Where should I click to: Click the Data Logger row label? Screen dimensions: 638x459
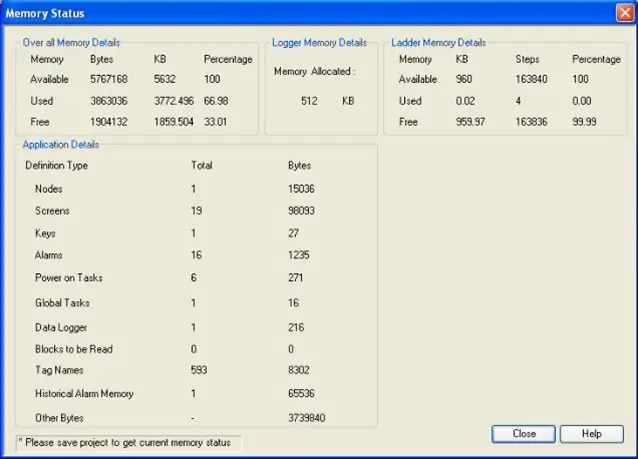[61, 328]
